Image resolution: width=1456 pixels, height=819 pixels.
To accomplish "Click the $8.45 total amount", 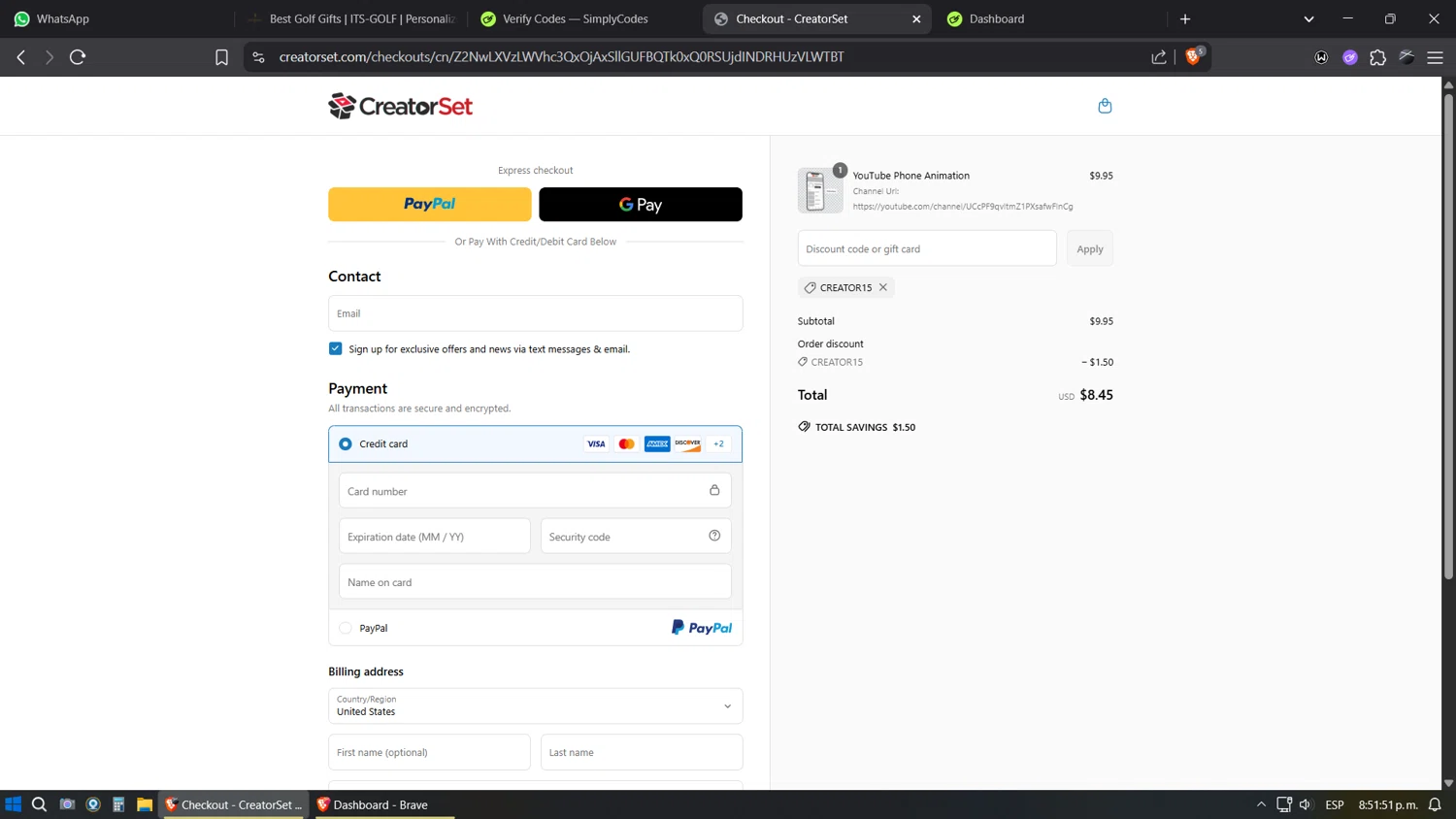I will (x=1097, y=395).
